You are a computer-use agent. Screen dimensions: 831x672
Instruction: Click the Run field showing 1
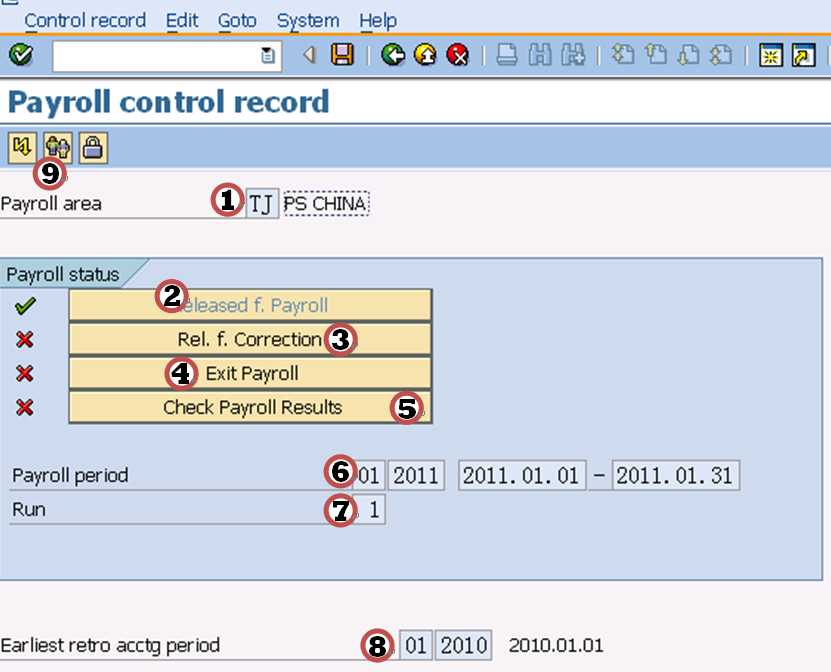pyautogui.click(x=369, y=510)
